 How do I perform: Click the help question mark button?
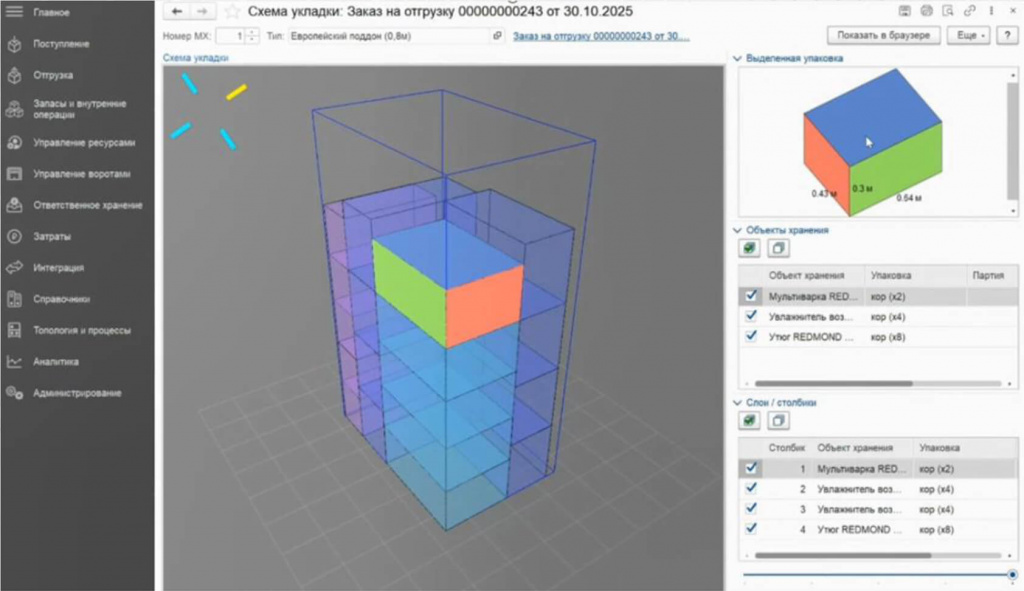pos(1007,35)
